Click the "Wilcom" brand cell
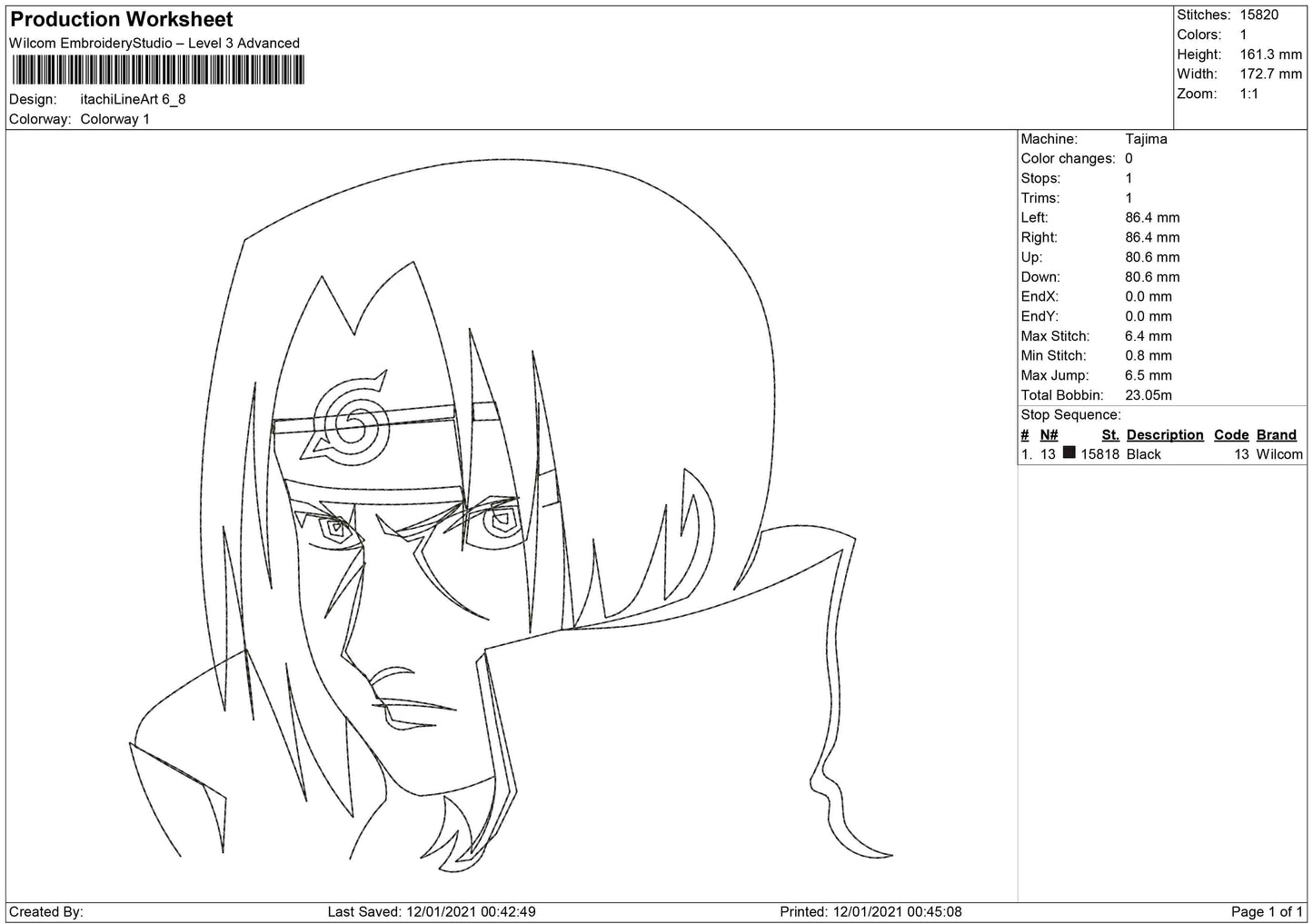This screenshot has width=1313, height=924. pyautogui.click(x=1279, y=454)
